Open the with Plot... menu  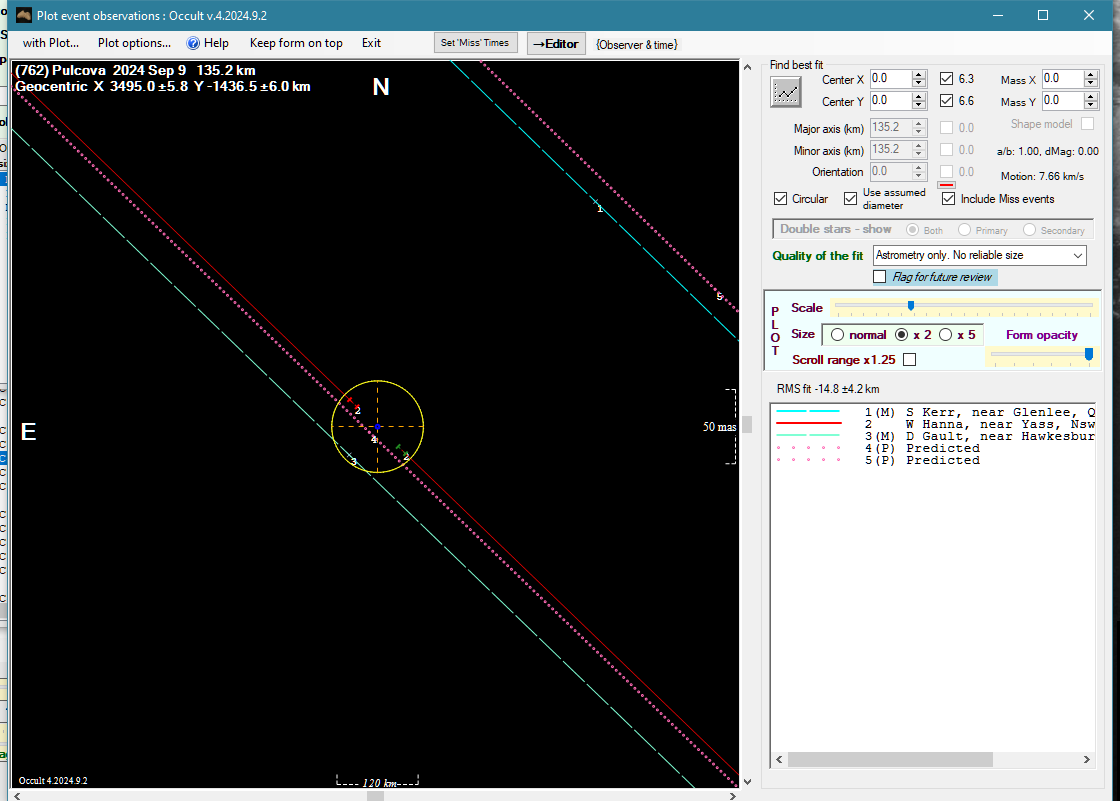(x=51, y=43)
